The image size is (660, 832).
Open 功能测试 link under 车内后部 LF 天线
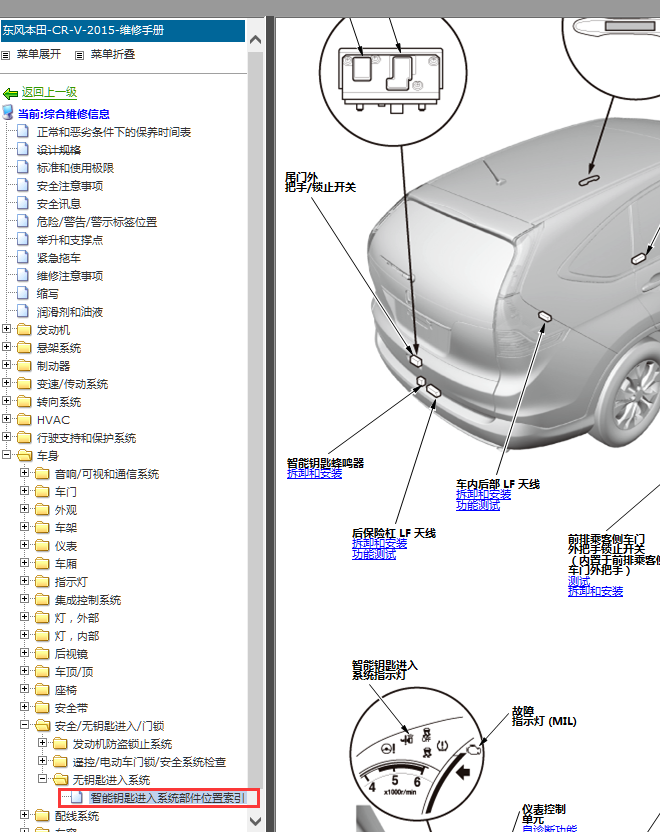(x=477, y=505)
